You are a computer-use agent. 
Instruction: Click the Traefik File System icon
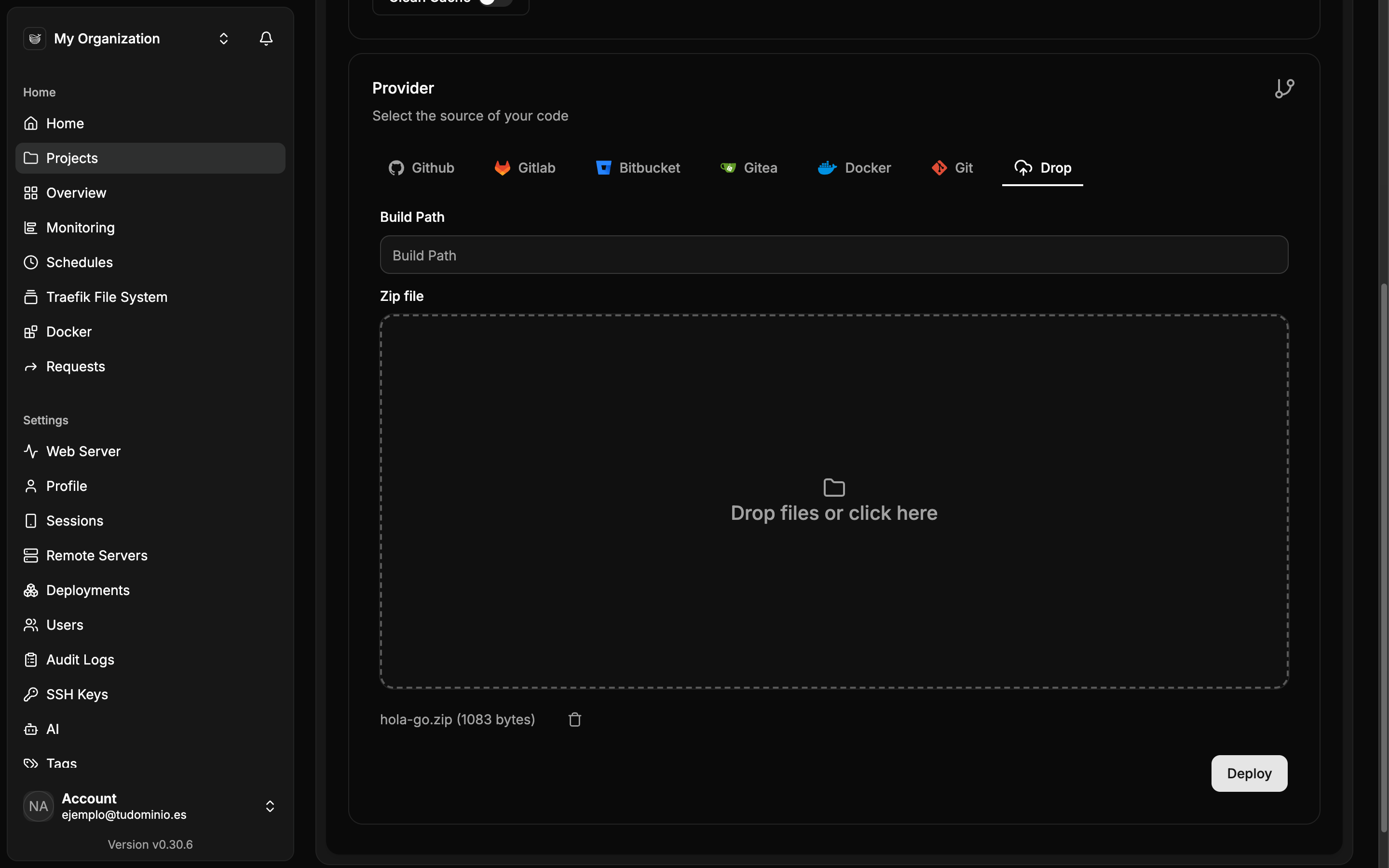31,297
